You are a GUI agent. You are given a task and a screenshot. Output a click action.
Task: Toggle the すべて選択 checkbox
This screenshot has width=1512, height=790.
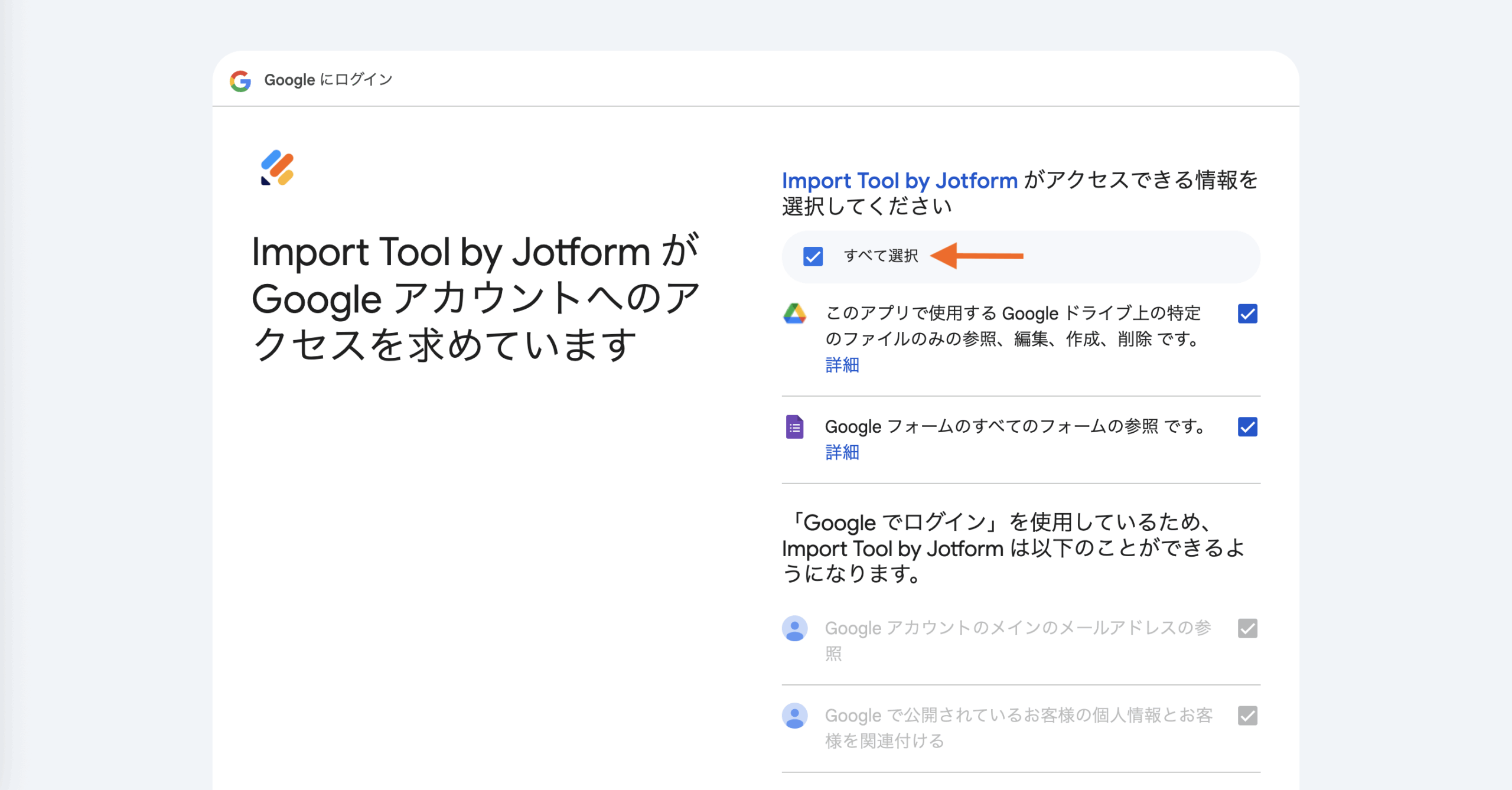coord(813,256)
